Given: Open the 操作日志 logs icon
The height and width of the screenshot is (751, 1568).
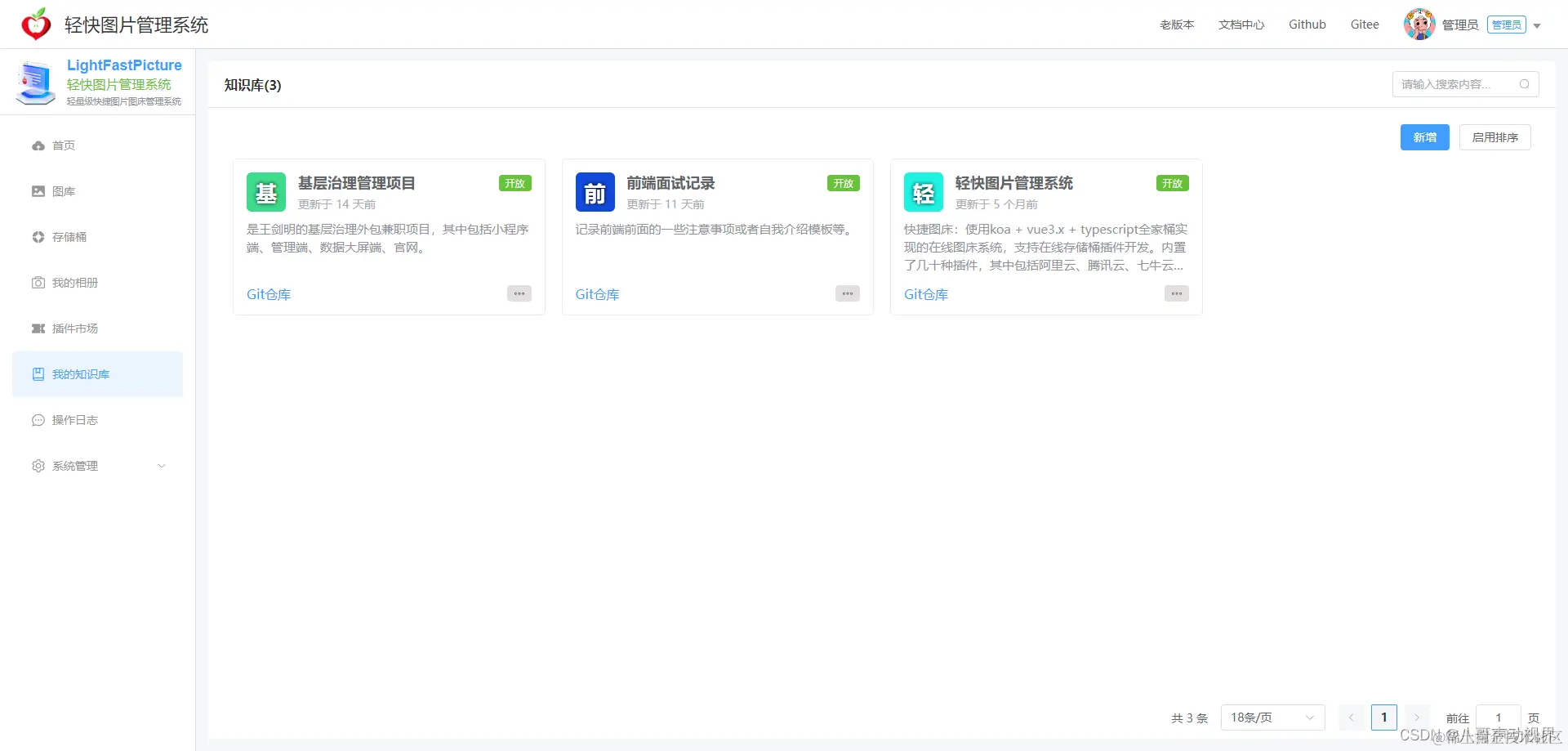Looking at the screenshot, I should [x=38, y=420].
